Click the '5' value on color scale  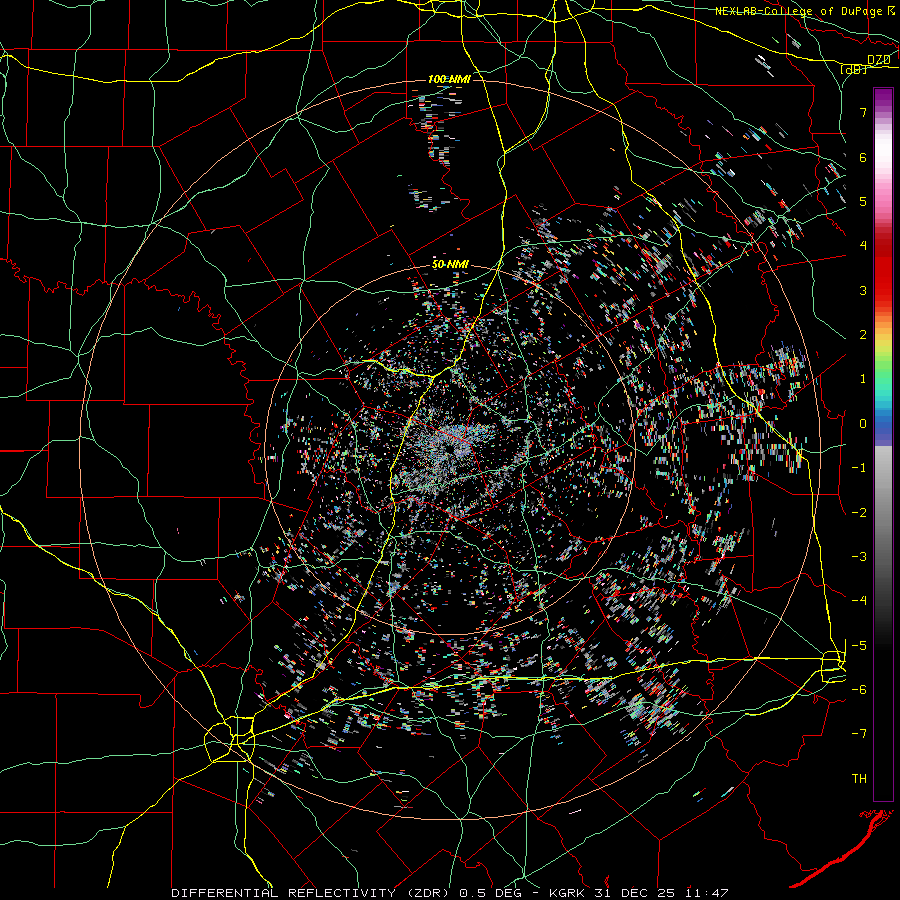click(x=863, y=201)
